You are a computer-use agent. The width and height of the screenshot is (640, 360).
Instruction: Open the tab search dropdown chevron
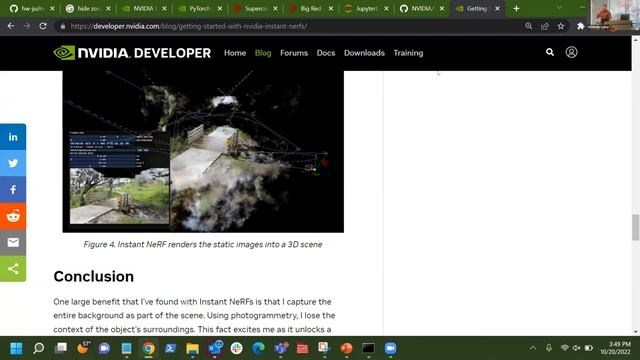pos(559,8)
